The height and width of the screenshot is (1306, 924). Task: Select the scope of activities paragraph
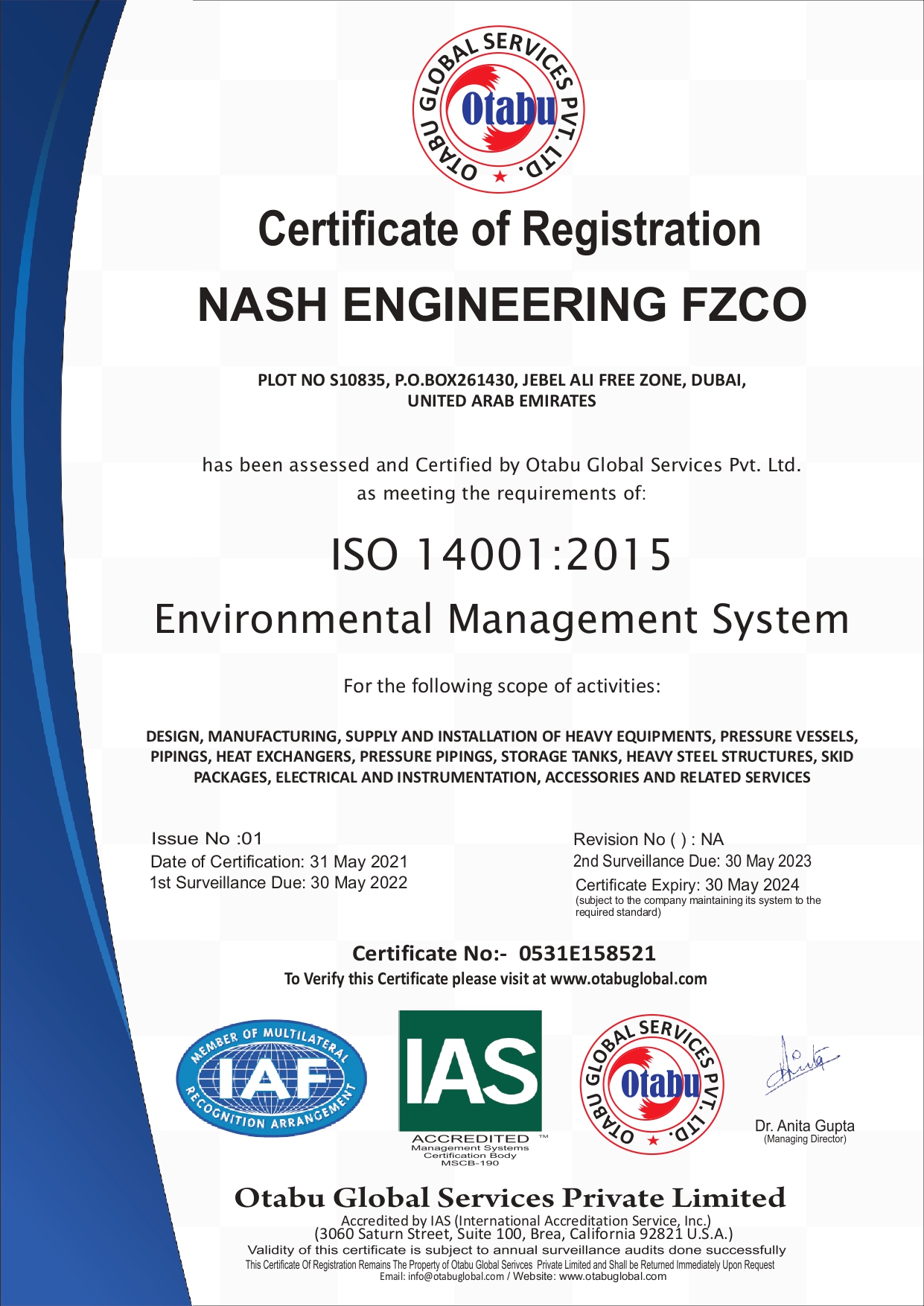(x=502, y=756)
